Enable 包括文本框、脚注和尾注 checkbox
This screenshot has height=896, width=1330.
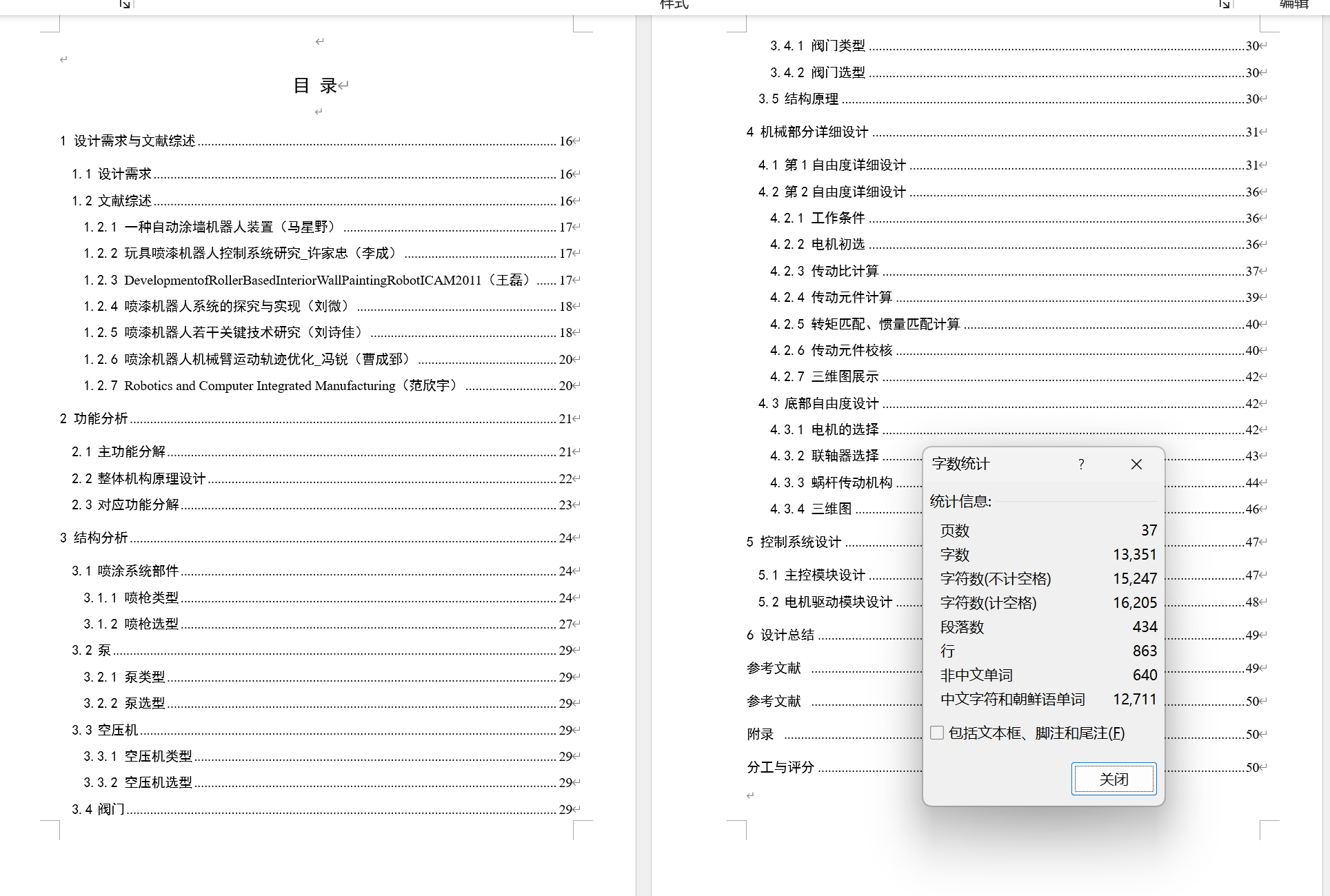(937, 733)
